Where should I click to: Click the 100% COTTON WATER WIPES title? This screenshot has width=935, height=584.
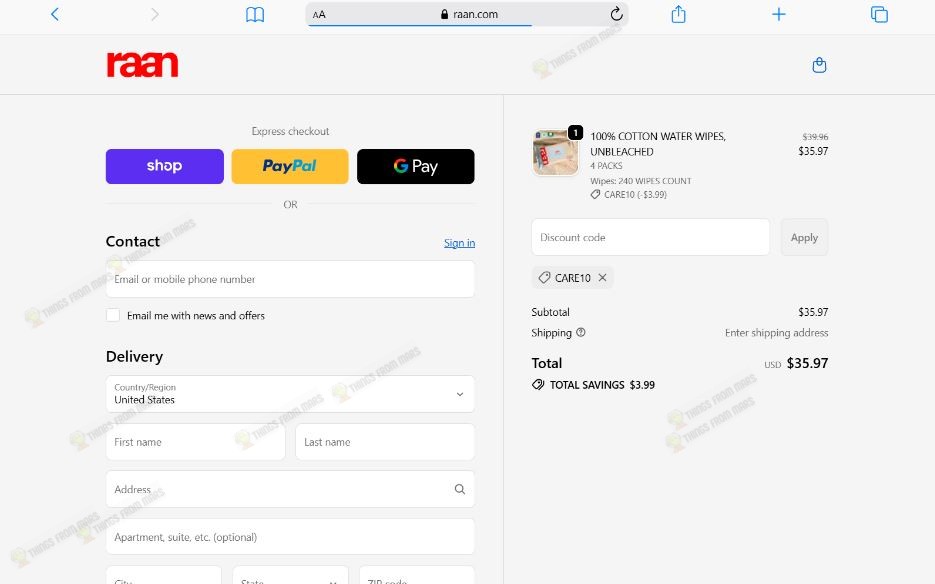pos(658,144)
